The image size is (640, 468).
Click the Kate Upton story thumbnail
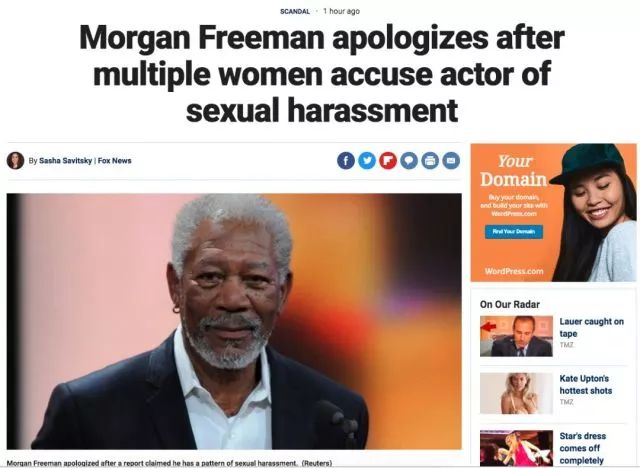click(x=516, y=393)
